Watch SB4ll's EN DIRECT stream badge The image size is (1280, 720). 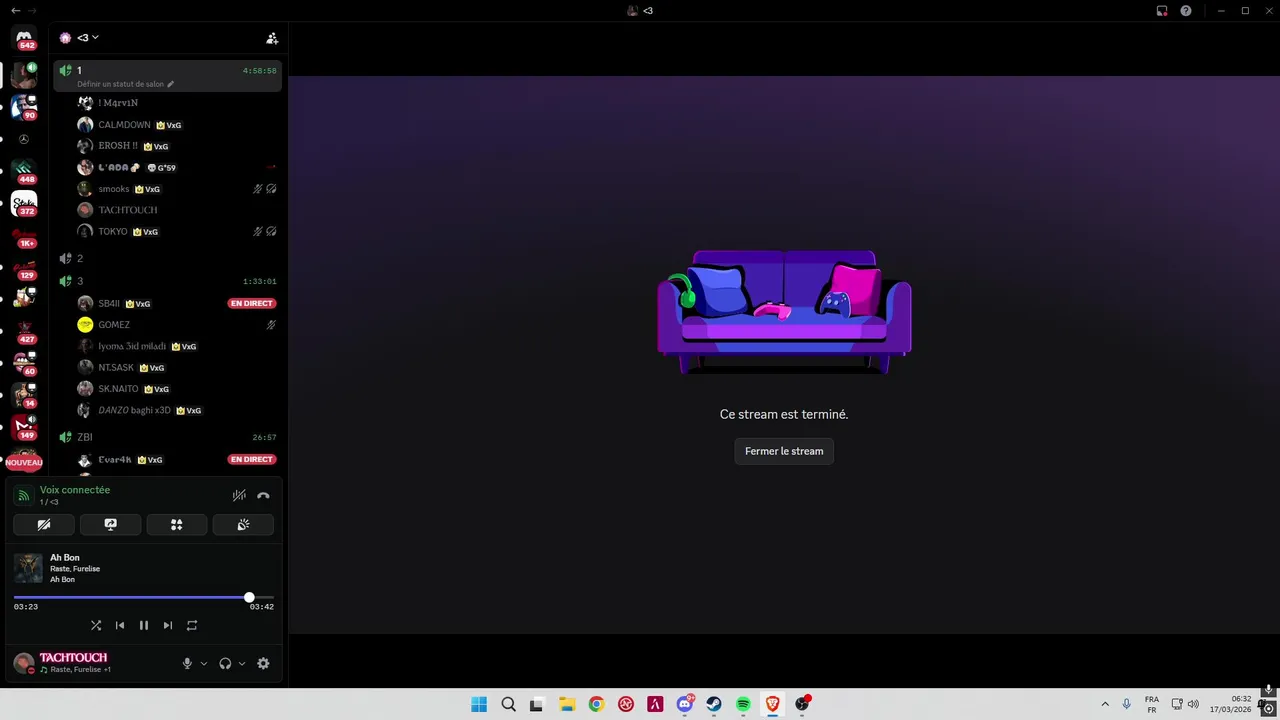(251, 303)
